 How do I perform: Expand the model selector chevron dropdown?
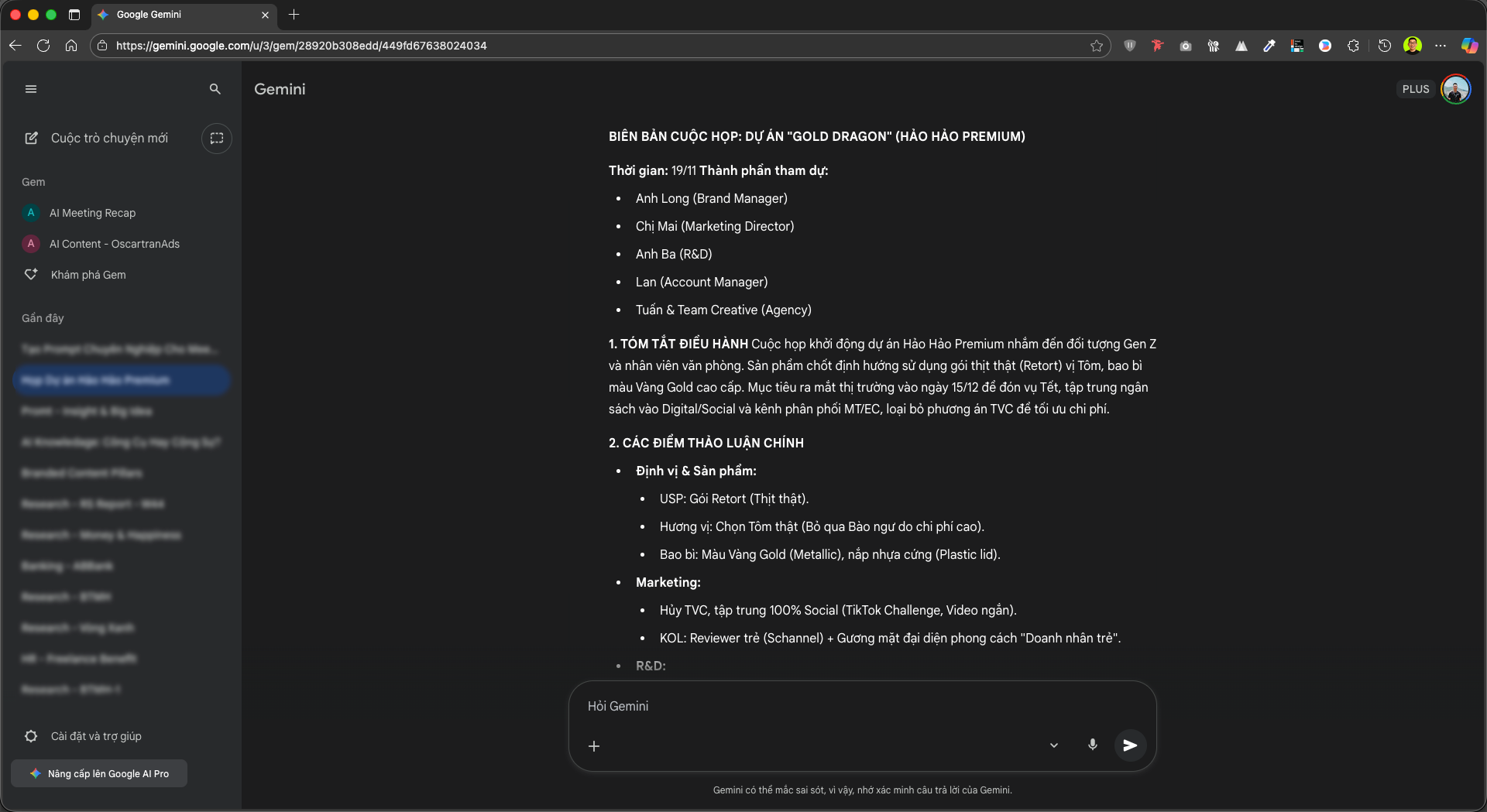pos(1054,745)
